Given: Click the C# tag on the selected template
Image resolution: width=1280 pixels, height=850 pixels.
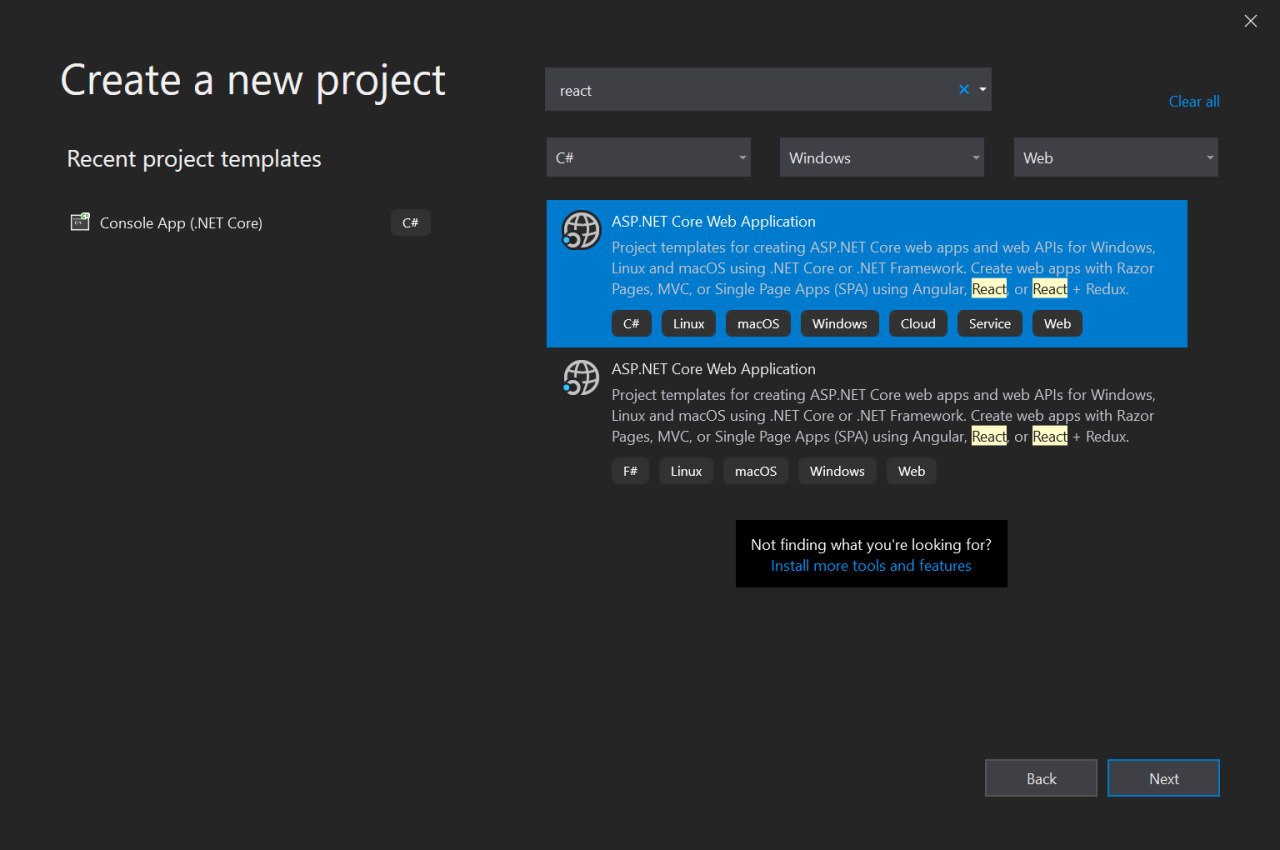Looking at the screenshot, I should tap(631, 323).
